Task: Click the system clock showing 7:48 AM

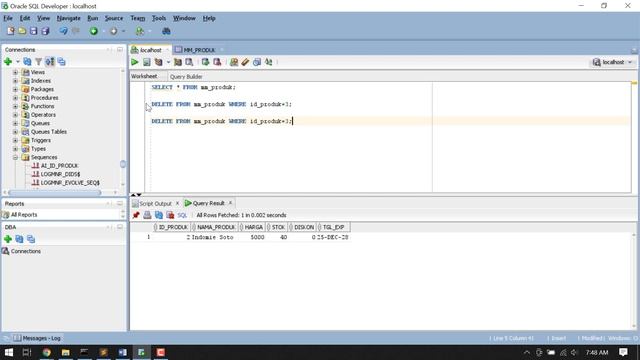Action: click(597, 352)
